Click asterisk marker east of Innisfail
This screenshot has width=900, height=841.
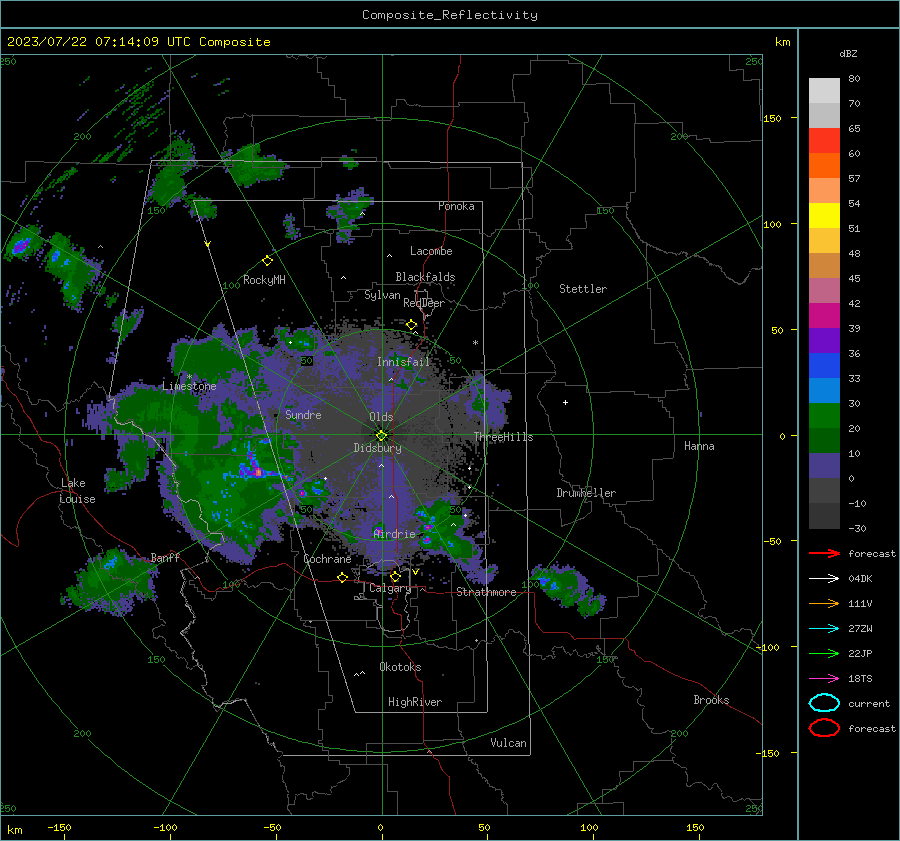[x=475, y=343]
